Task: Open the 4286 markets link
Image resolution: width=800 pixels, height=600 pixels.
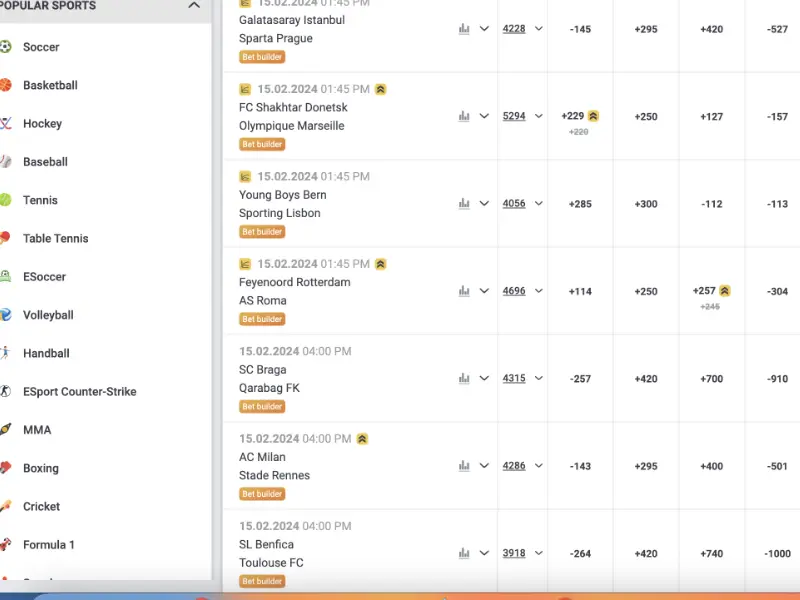Action: [x=514, y=465]
